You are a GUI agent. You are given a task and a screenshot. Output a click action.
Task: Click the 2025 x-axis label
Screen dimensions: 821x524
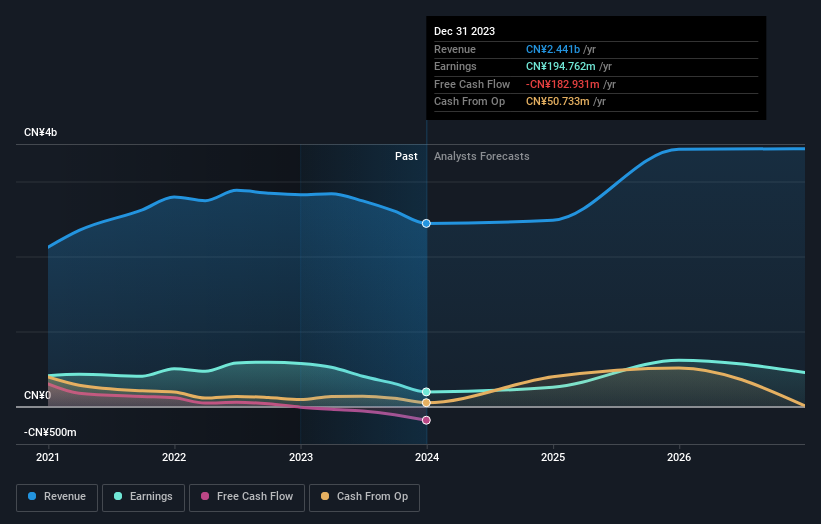coord(553,457)
